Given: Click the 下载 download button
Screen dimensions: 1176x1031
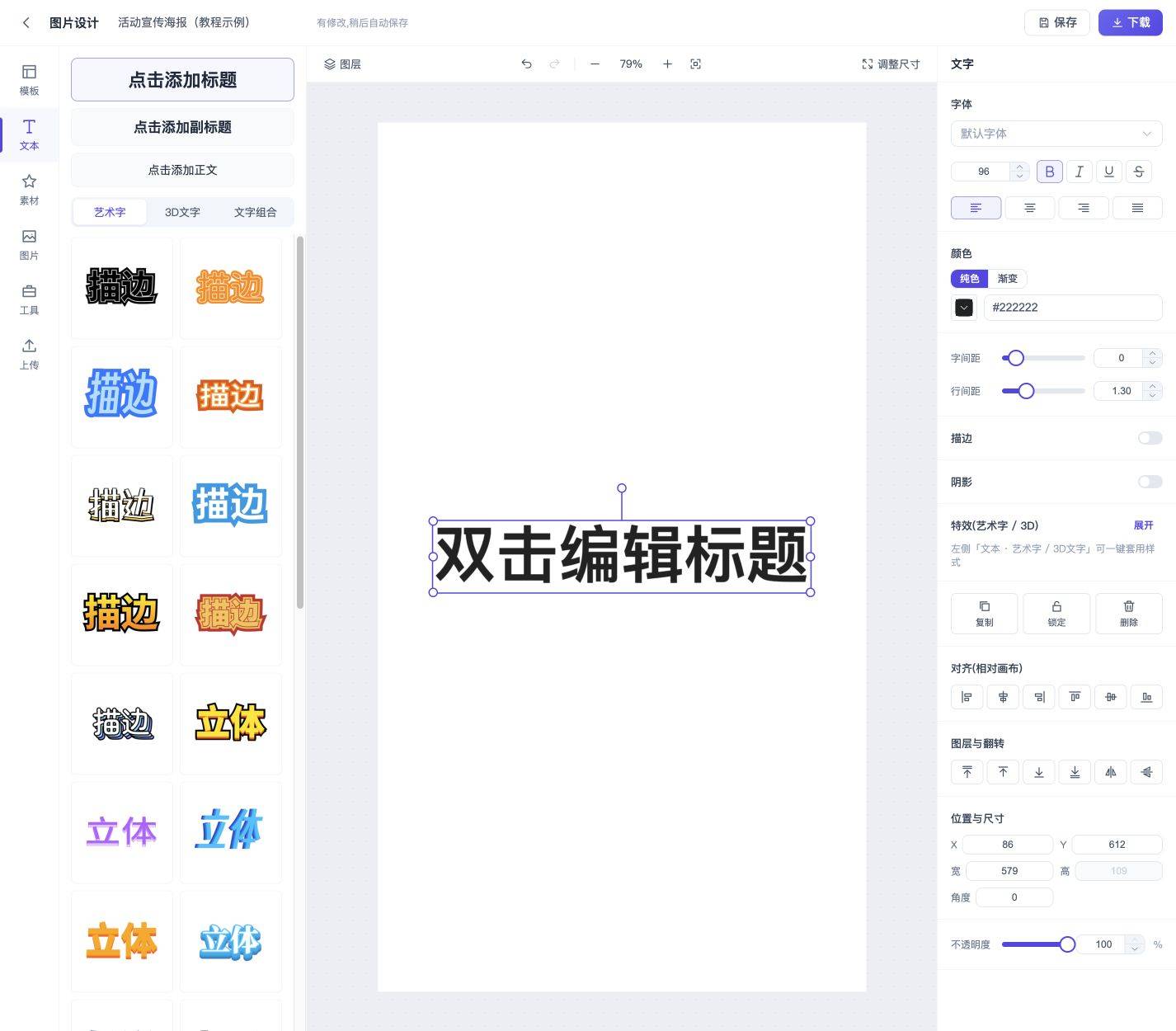Looking at the screenshot, I should click(1131, 22).
